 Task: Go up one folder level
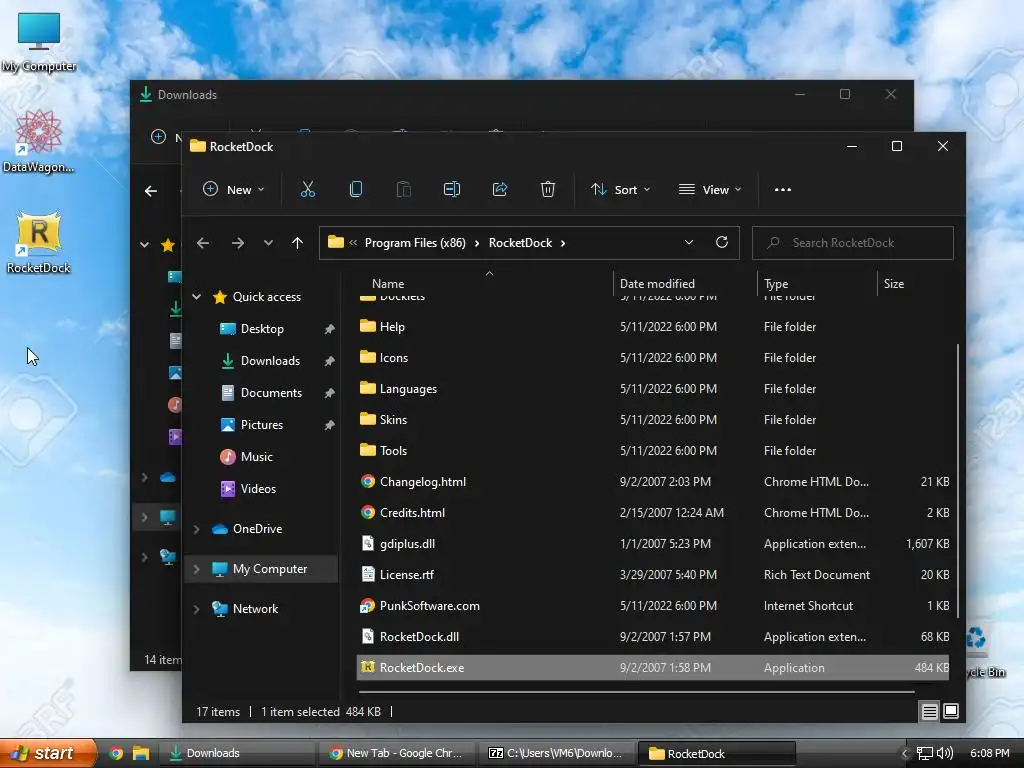tap(298, 243)
